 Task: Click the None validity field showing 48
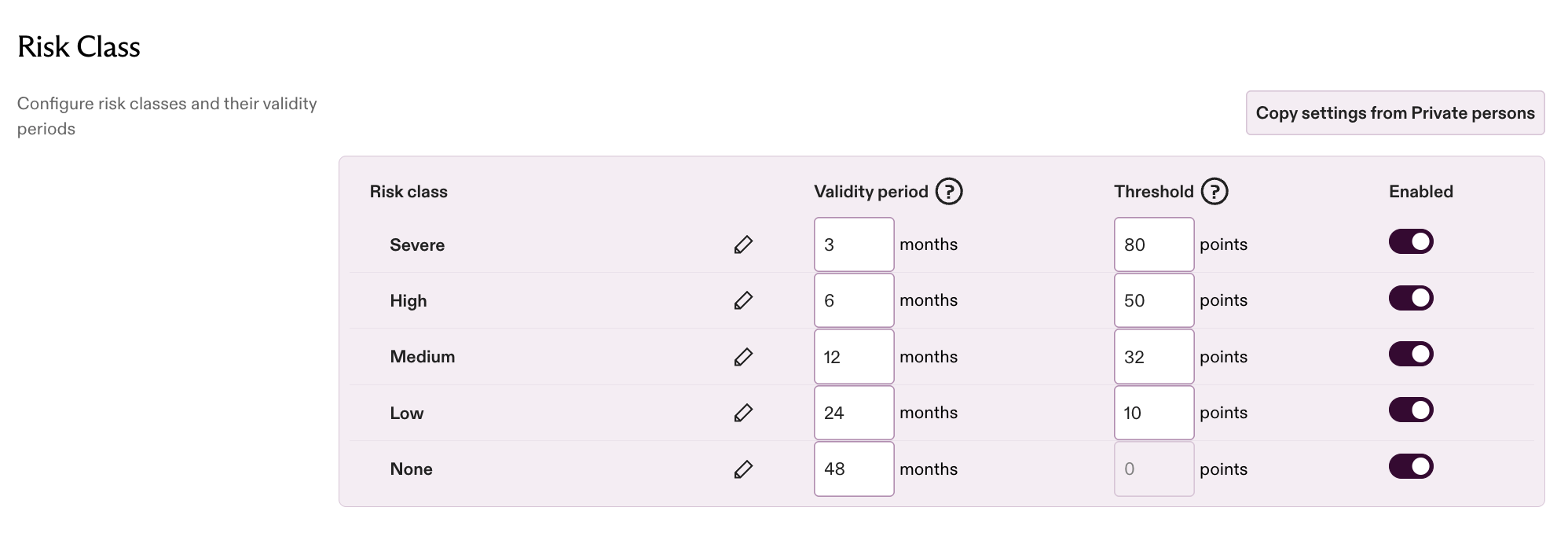[x=854, y=469]
